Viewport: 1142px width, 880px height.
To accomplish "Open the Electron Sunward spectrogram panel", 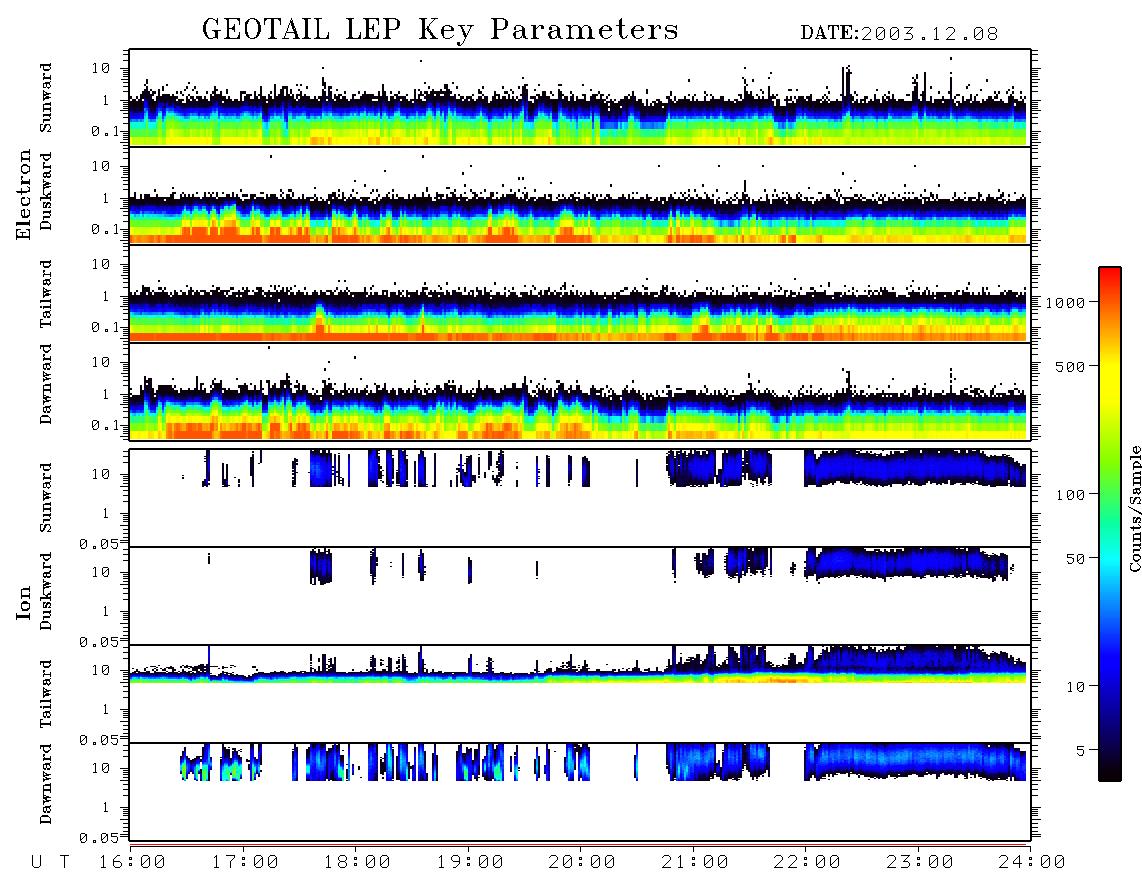I will pos(580,98).
